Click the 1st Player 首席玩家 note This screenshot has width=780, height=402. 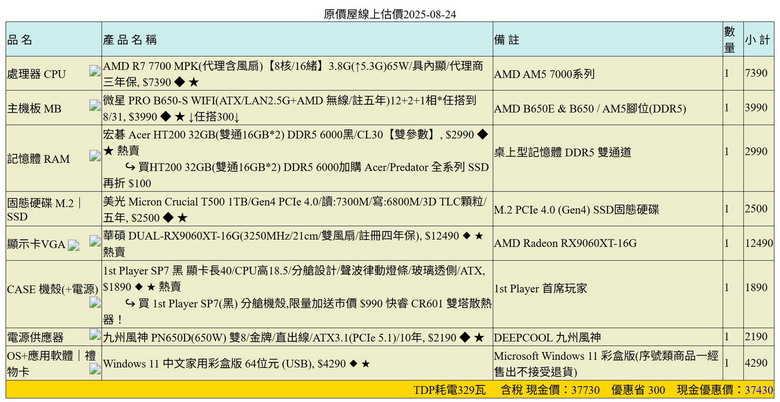pyautogui.click(x=541, y=289)
